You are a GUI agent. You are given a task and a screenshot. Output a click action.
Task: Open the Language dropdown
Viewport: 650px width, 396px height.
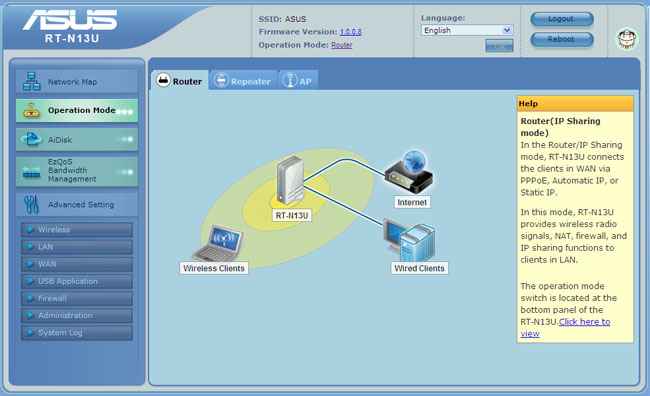[x=467, y=30]
